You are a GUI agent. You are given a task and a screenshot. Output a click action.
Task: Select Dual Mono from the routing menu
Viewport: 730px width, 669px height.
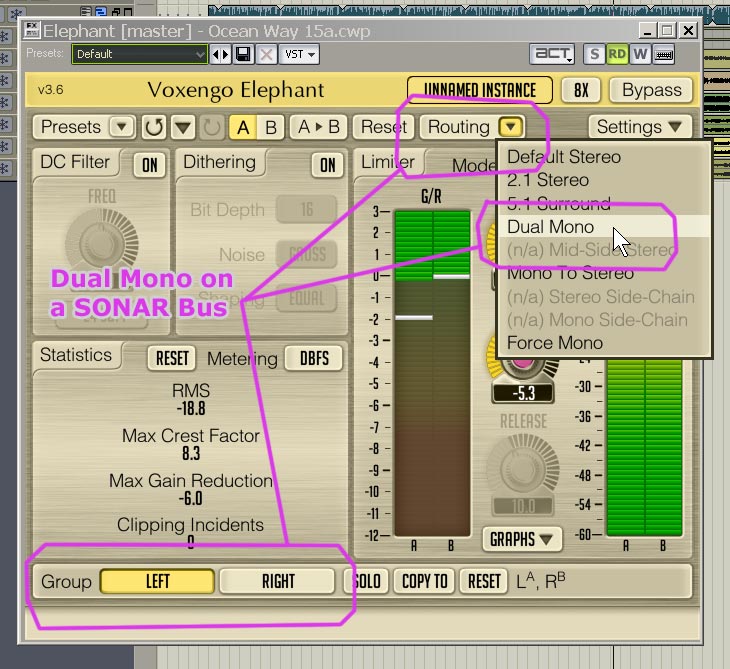550,227
